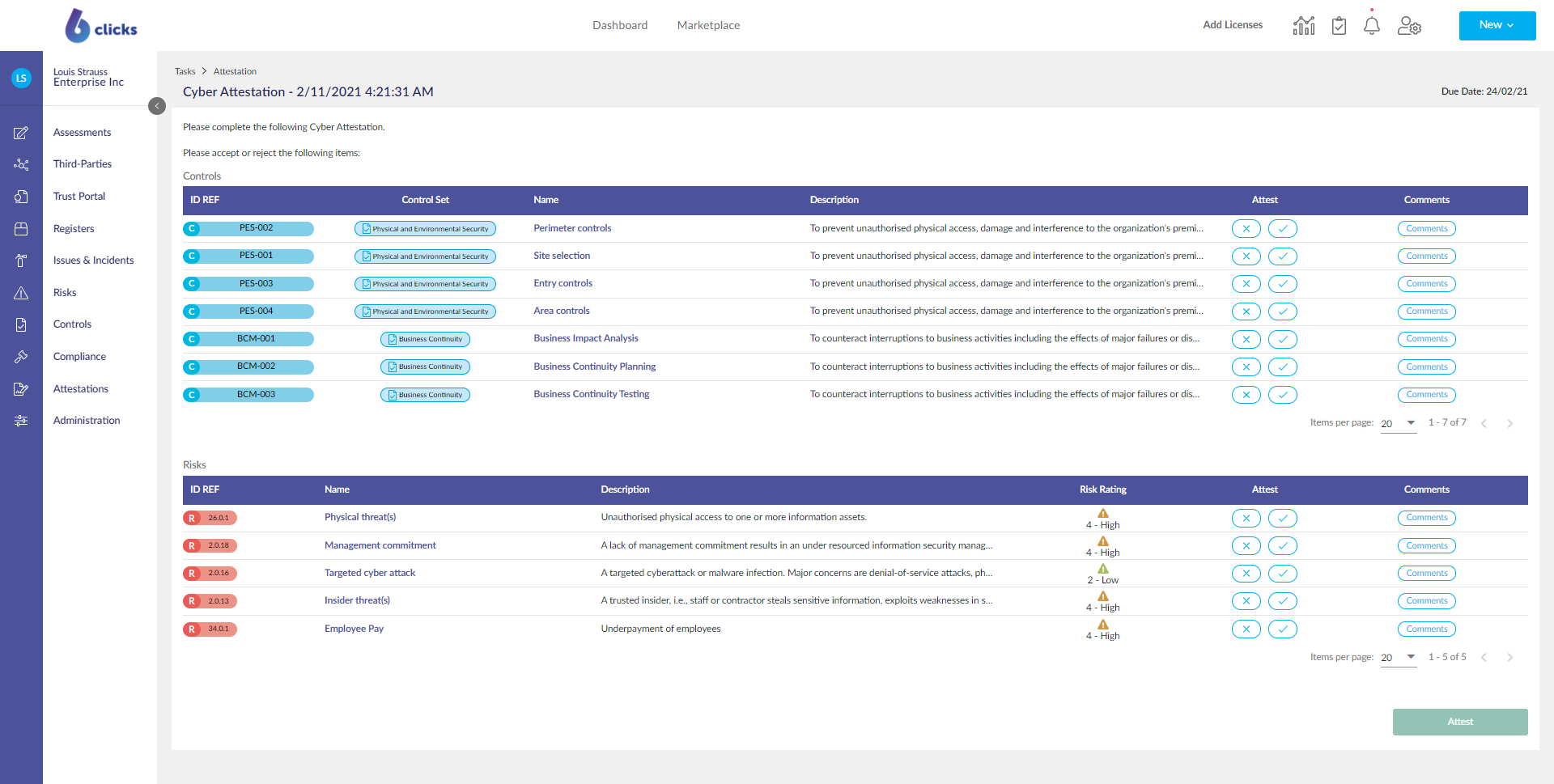Click the BCM-002 Business Continuity control set tag
Viewport: 1554px width, 784px height.
coord(425,367)
